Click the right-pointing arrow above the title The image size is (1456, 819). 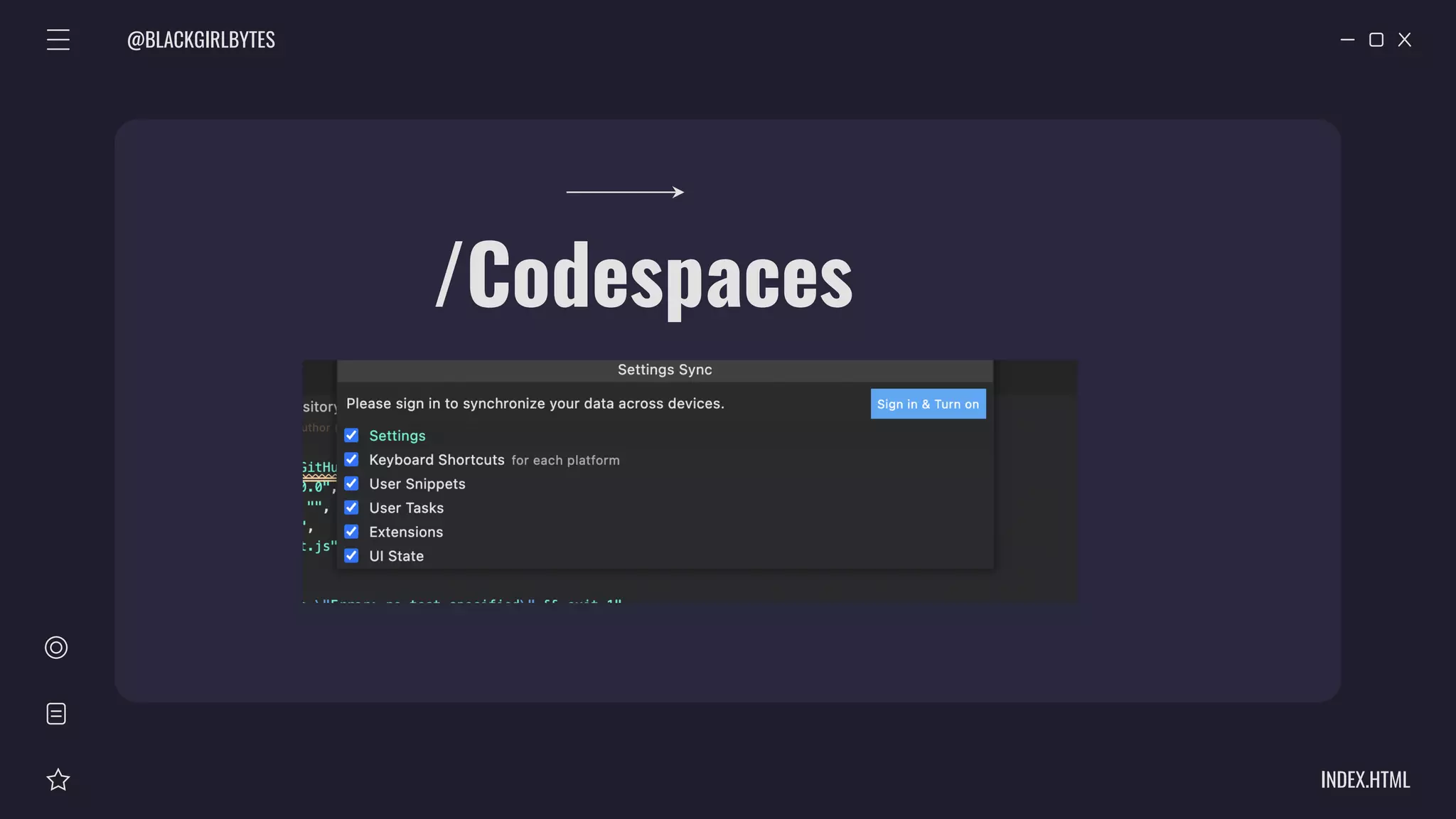tap(625, 192)
